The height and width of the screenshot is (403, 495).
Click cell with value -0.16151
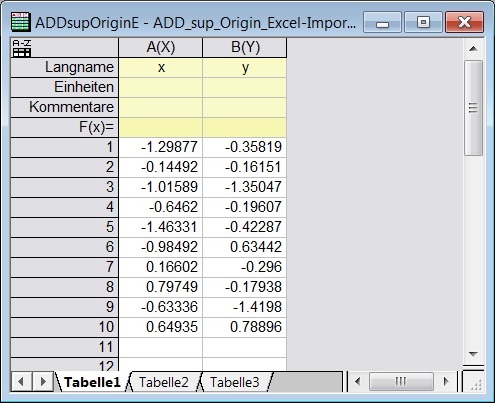245,167
